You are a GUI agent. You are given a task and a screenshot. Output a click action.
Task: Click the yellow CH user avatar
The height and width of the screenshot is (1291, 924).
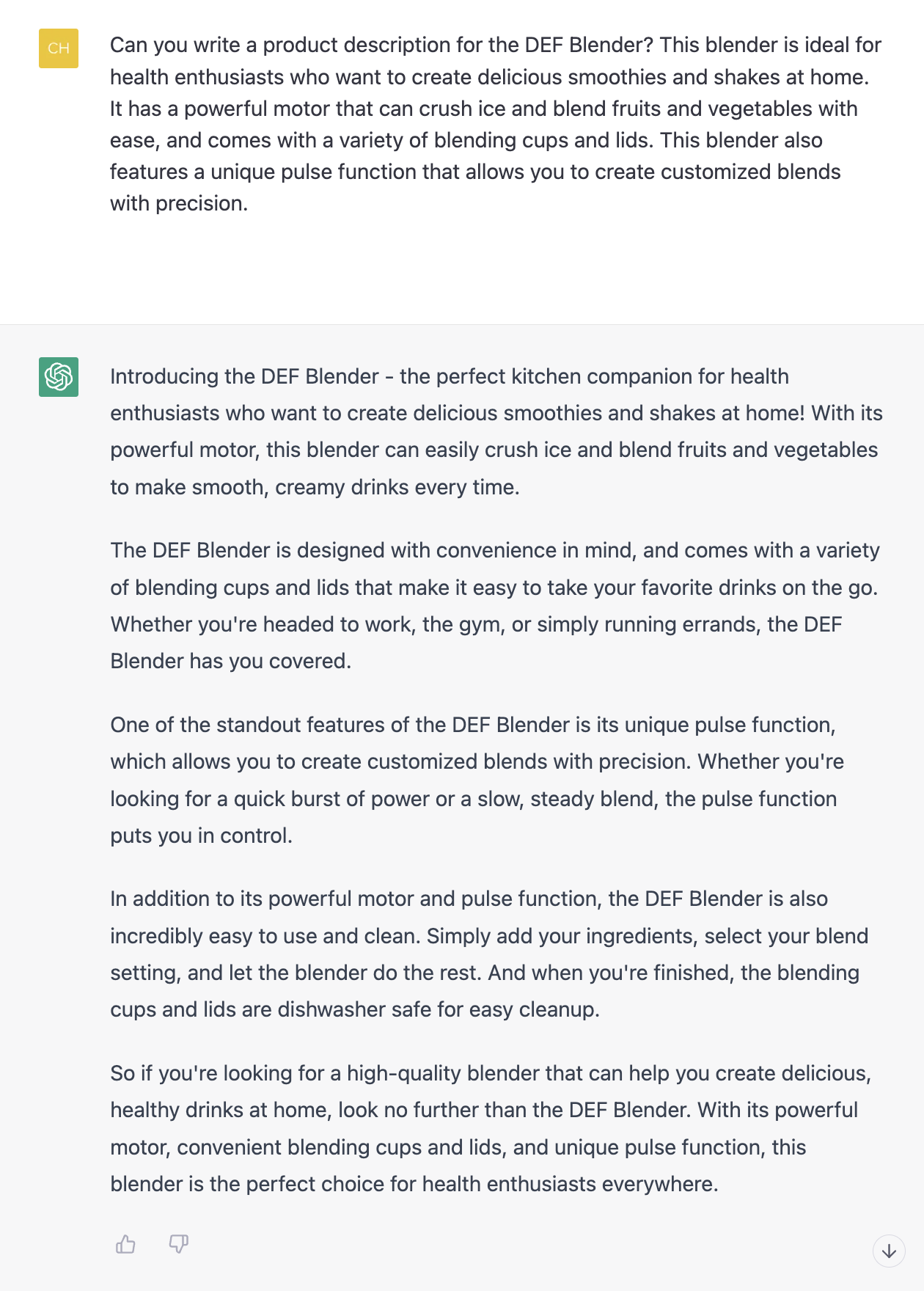(59, 48)
